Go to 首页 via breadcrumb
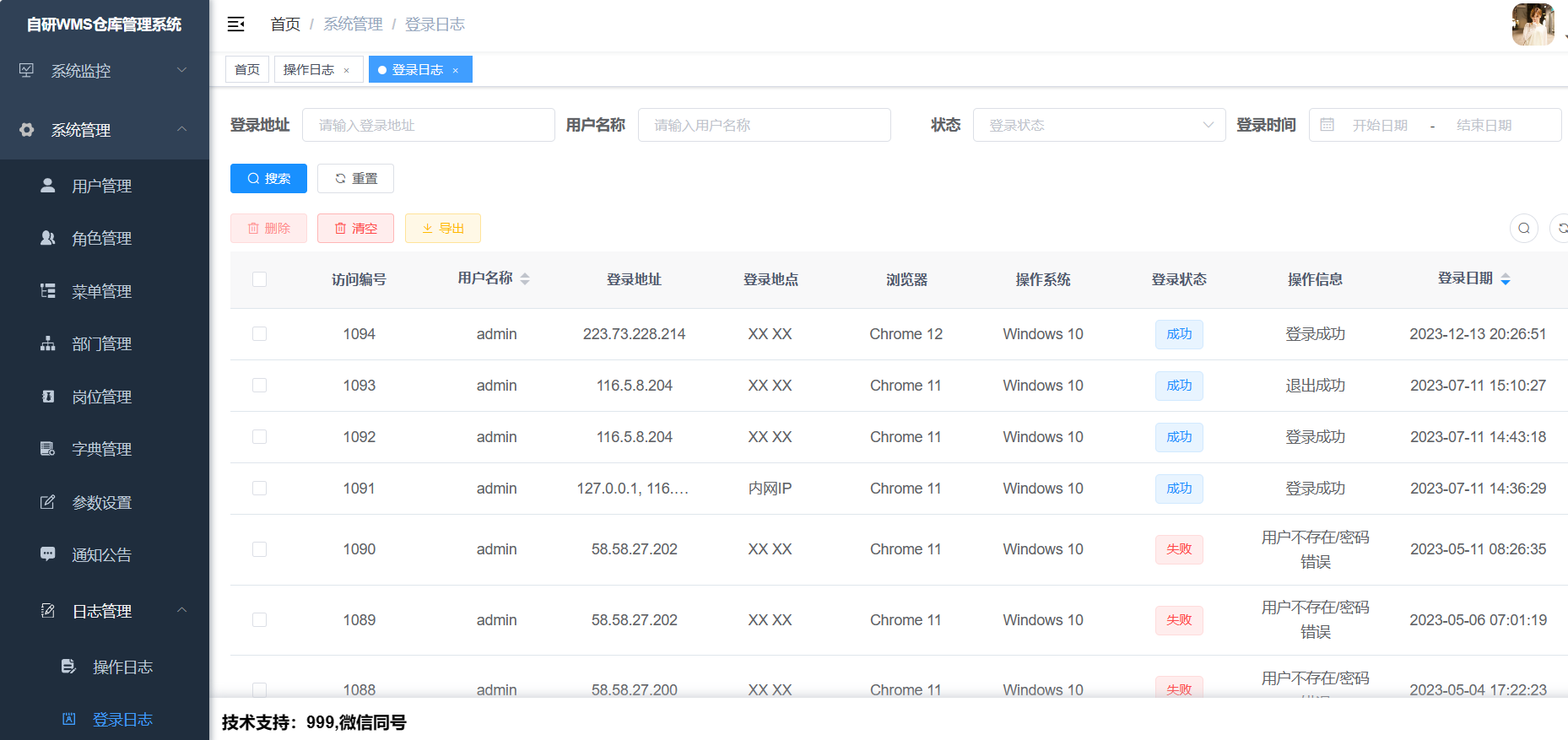 pyautogui.click(x=285, y=24)
